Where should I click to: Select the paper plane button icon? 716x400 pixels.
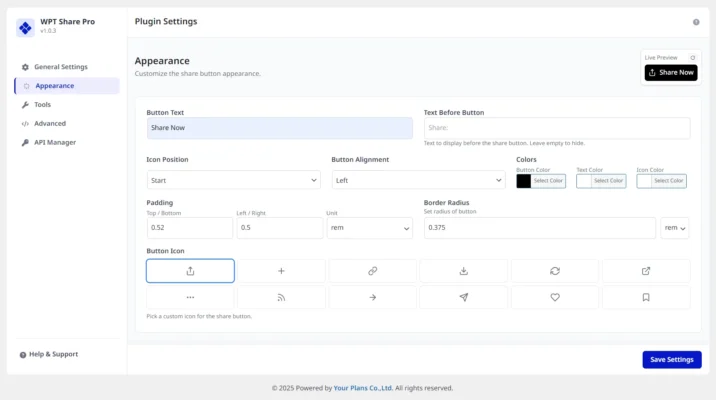463,297
